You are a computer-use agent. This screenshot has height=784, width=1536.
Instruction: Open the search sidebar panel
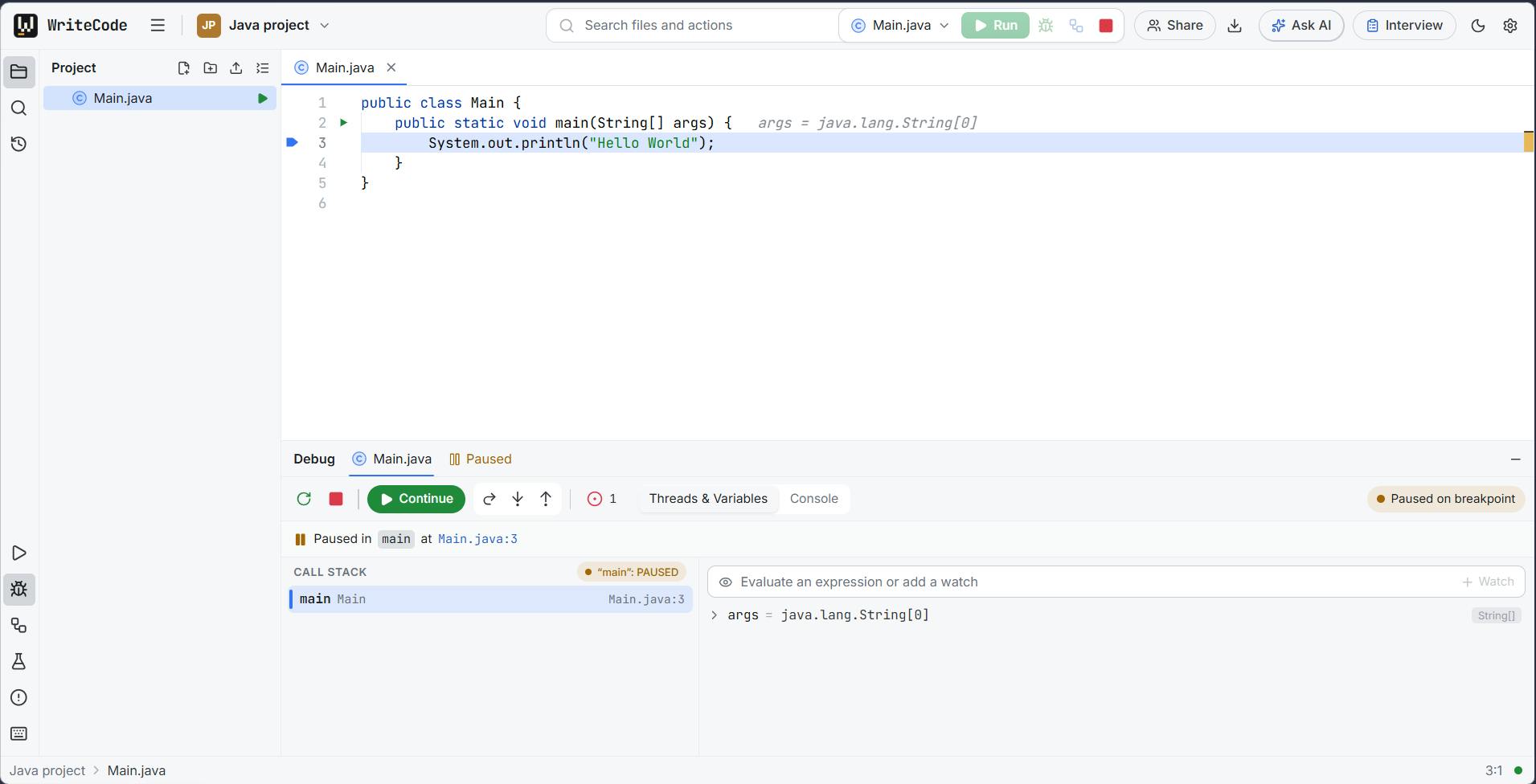click(x=18, y=108)
